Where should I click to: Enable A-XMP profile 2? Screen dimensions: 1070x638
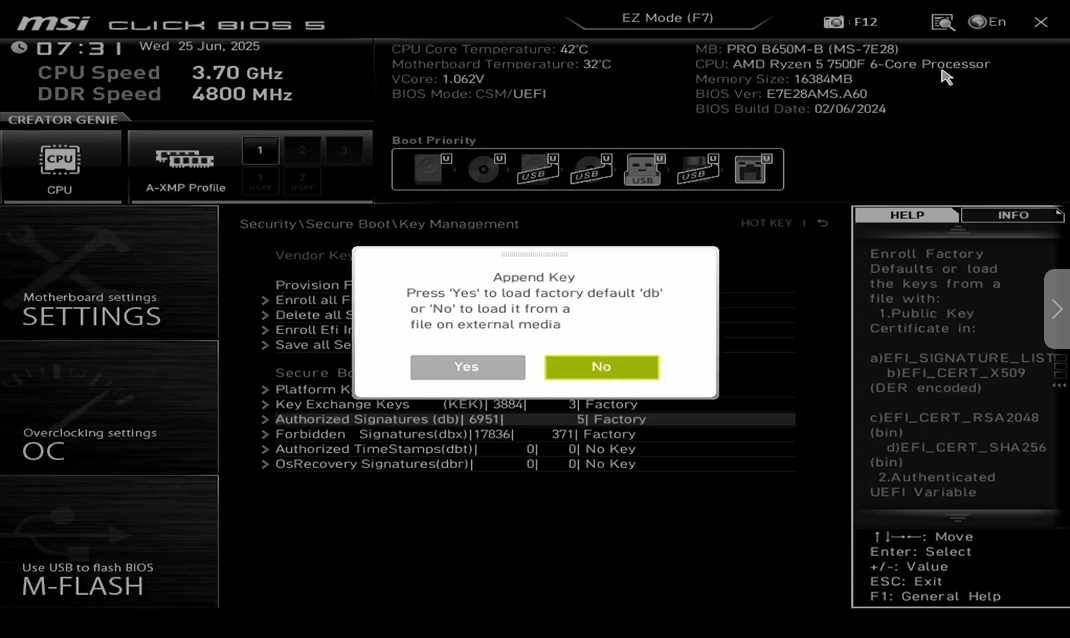pos(302,150)
